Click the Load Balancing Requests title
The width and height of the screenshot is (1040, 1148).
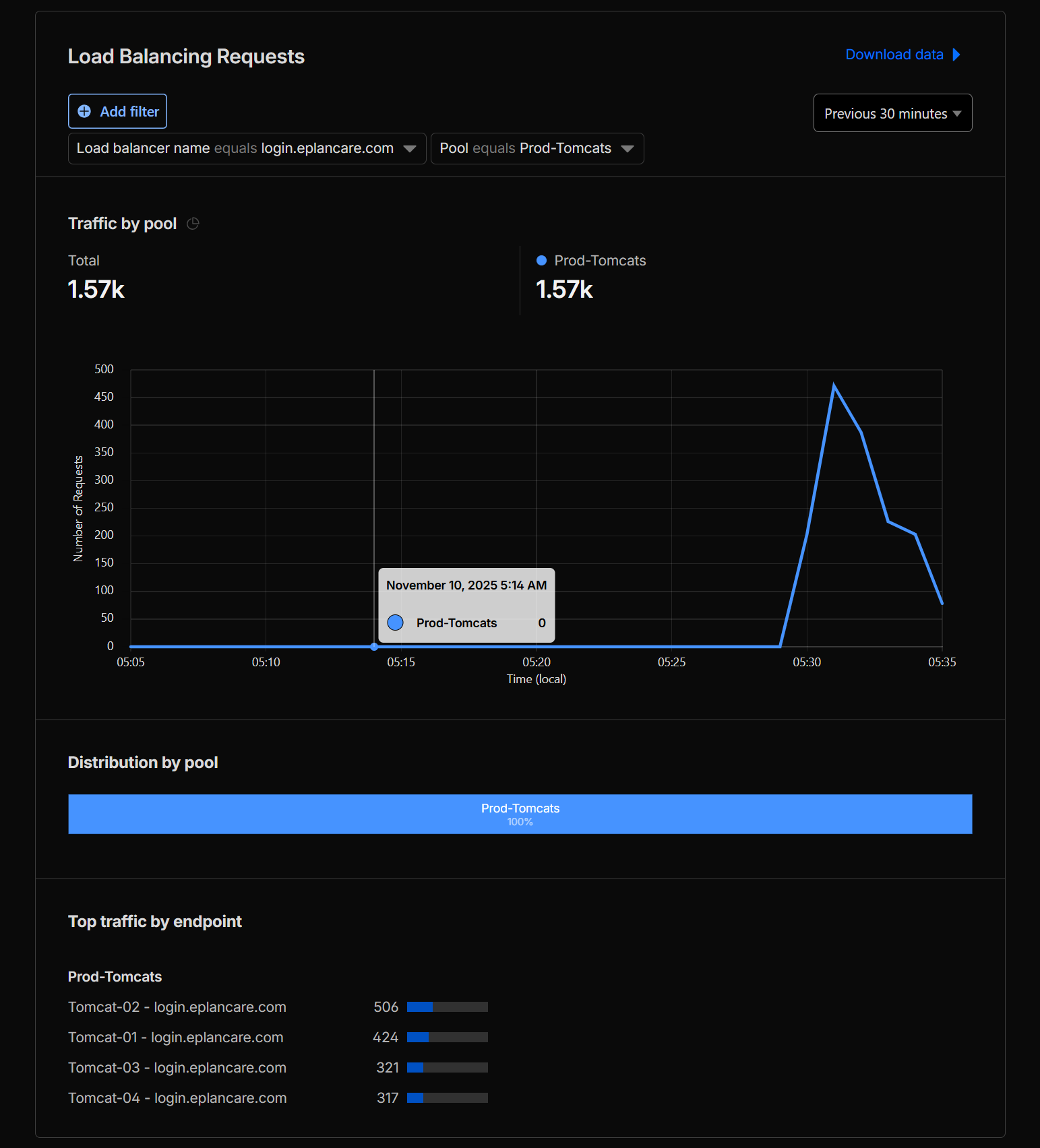[186, 57]
